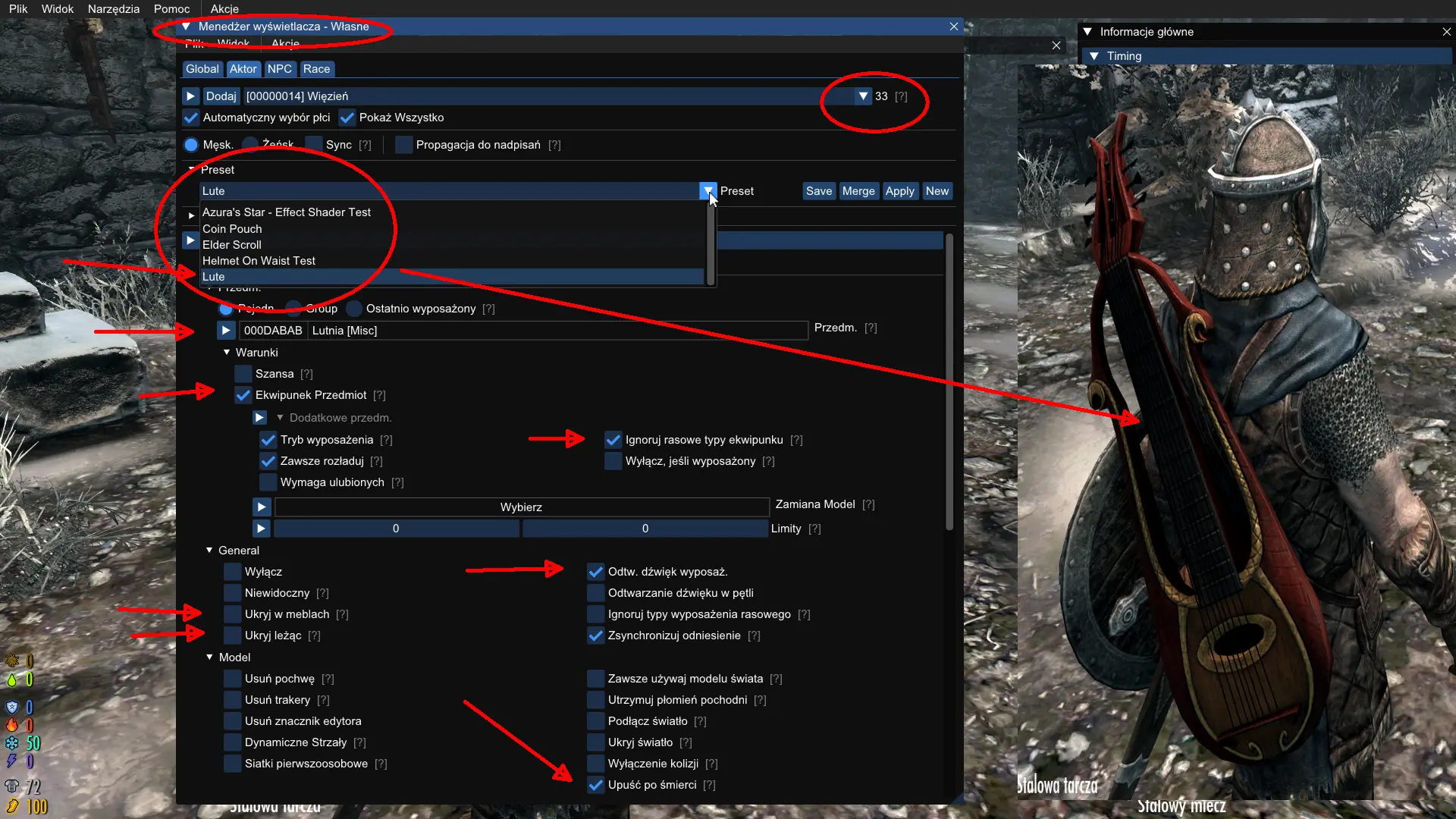
Task: Toggle Pokaż Wszystko checkbox
Action: pyautogui.click(x=347, y=118)
